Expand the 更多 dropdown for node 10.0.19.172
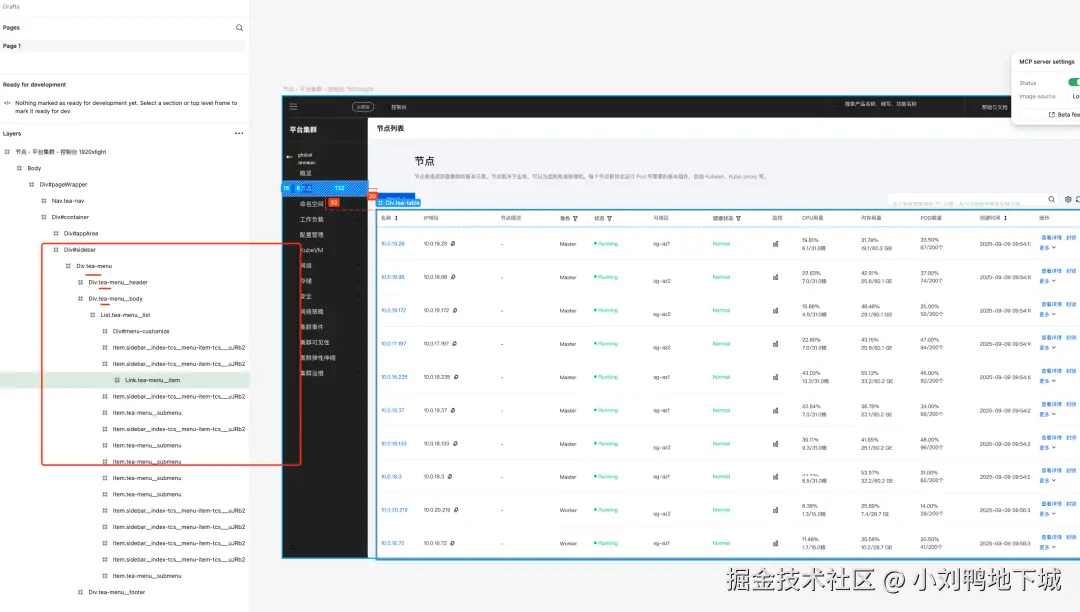The height and width of the screenshot is (612, 1080). pos(1048,315)
